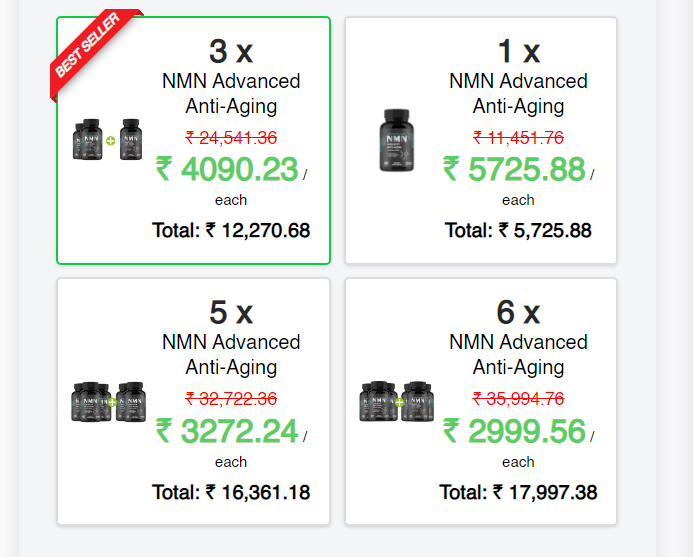Click the five-bottle product image
Screen dimensions: 694x557
[x=110, y=402]
